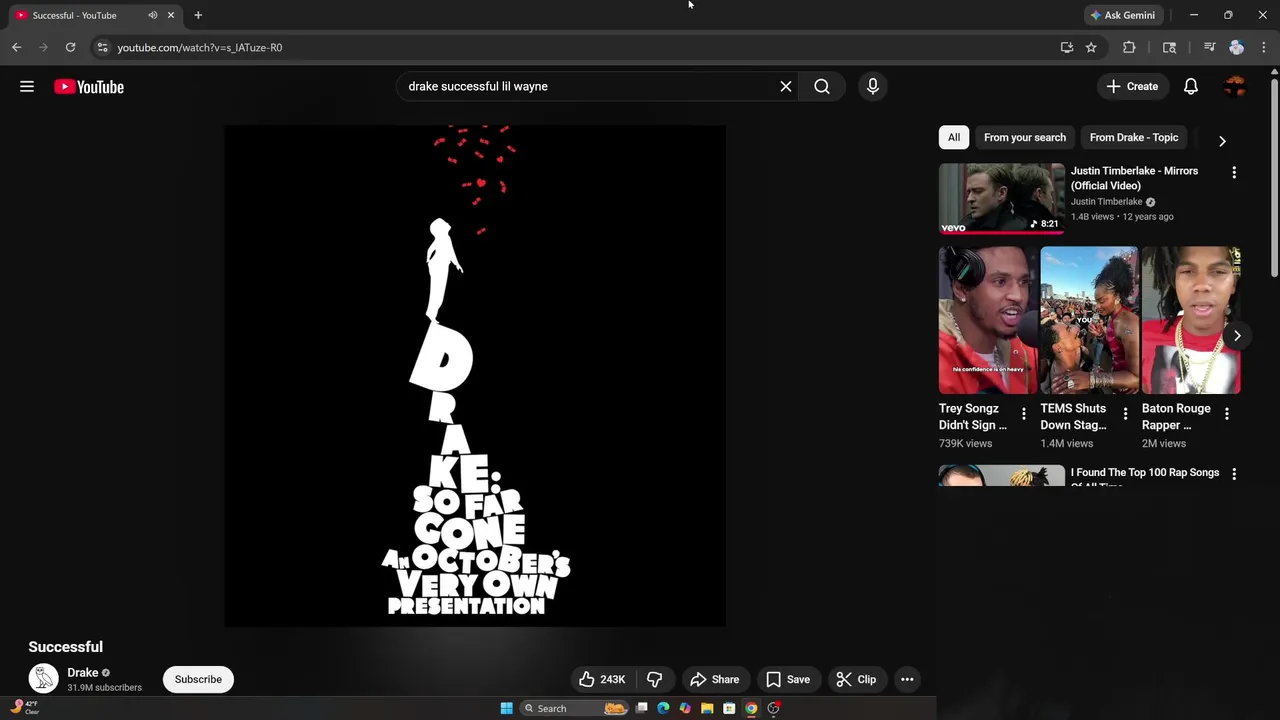This screenshot has width=1280, height=720.
Task: Show next Shorts with the right chevron
Action: tap(1237, 336)
